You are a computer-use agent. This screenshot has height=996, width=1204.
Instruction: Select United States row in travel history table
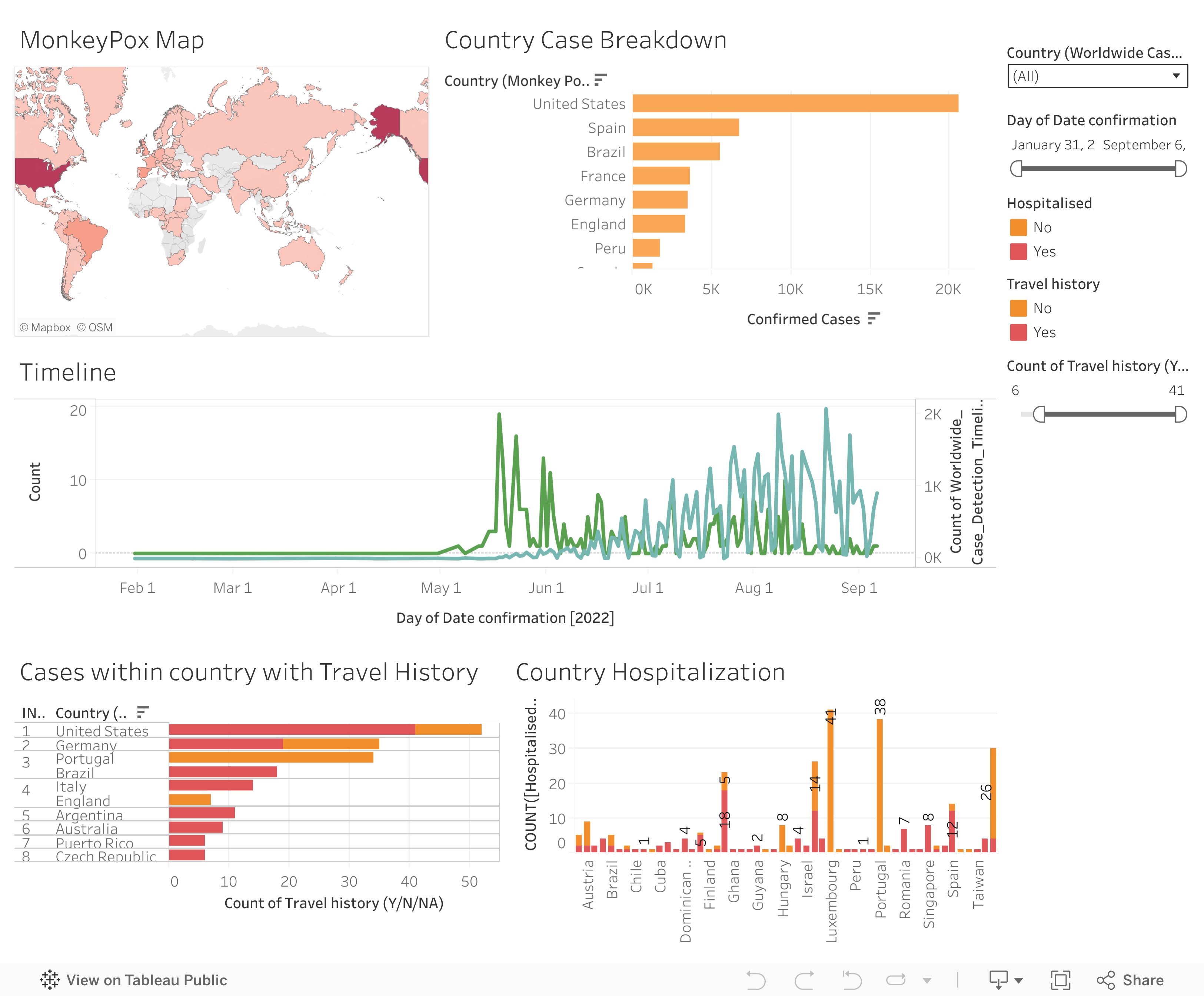(102, 731)
